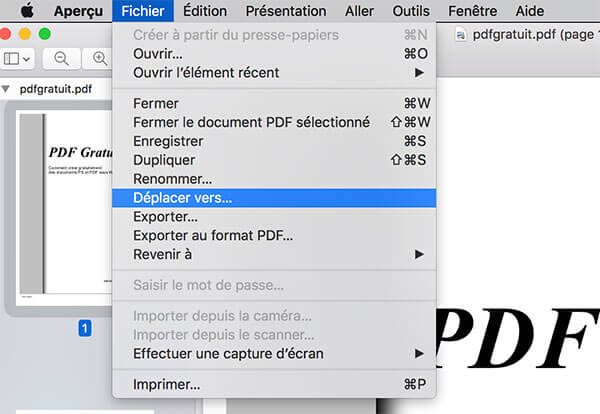Click the PDF document icon in title bar
This screenshot has width=600, height=414.
pyautogui.click(x=461, y=35)
